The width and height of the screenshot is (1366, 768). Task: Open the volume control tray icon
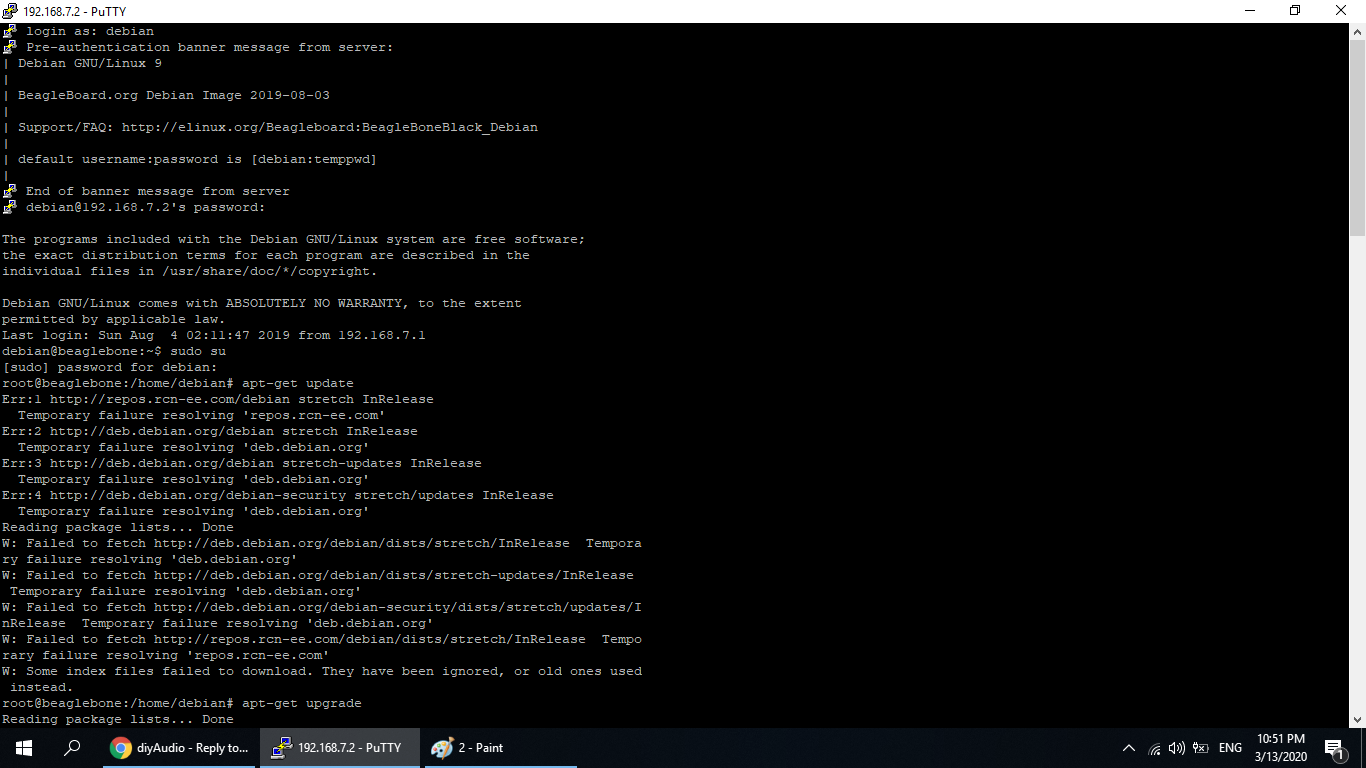click(1177, 748)
